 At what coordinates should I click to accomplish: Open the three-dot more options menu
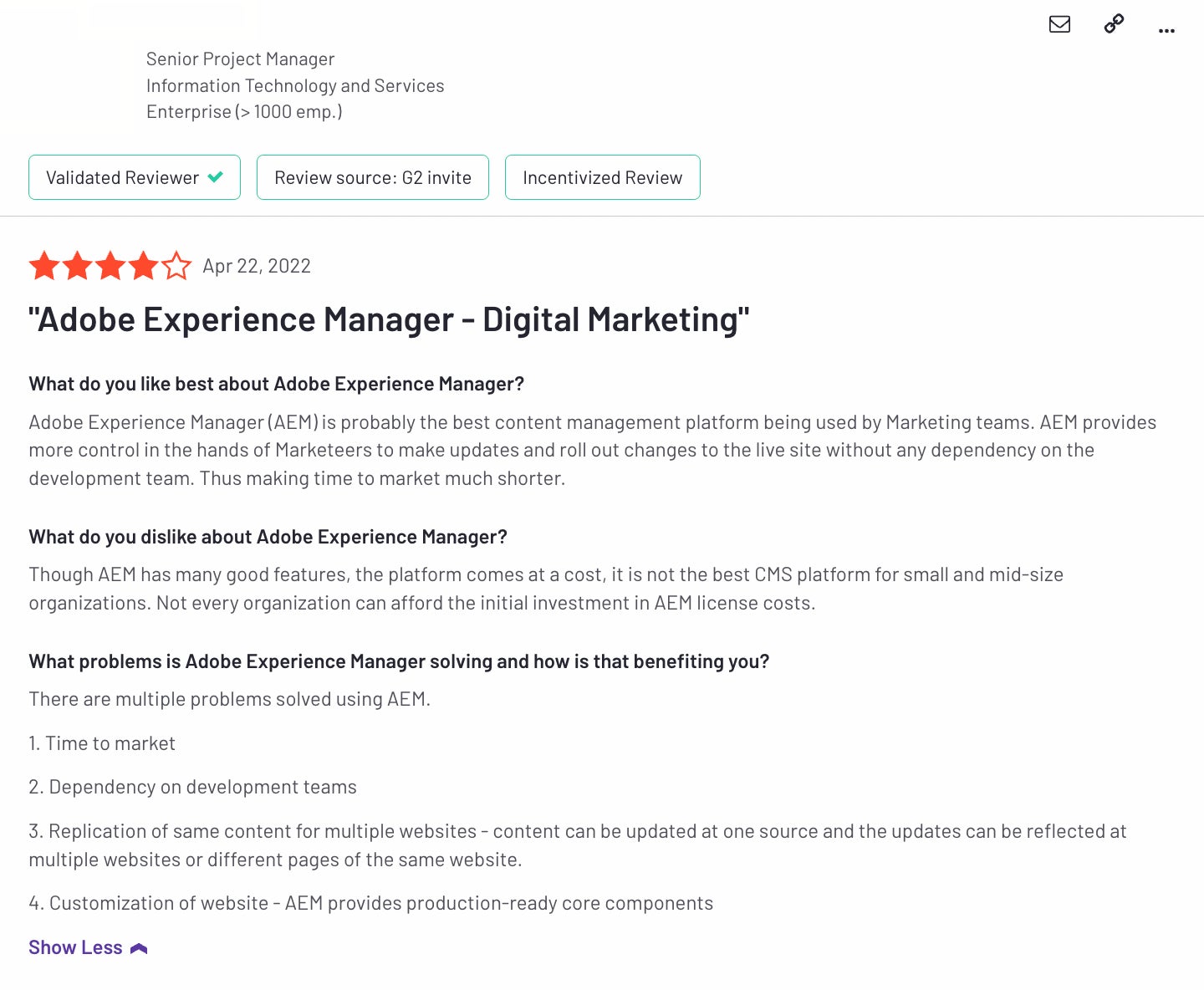pyautogui.click(x=1166, y=31)
